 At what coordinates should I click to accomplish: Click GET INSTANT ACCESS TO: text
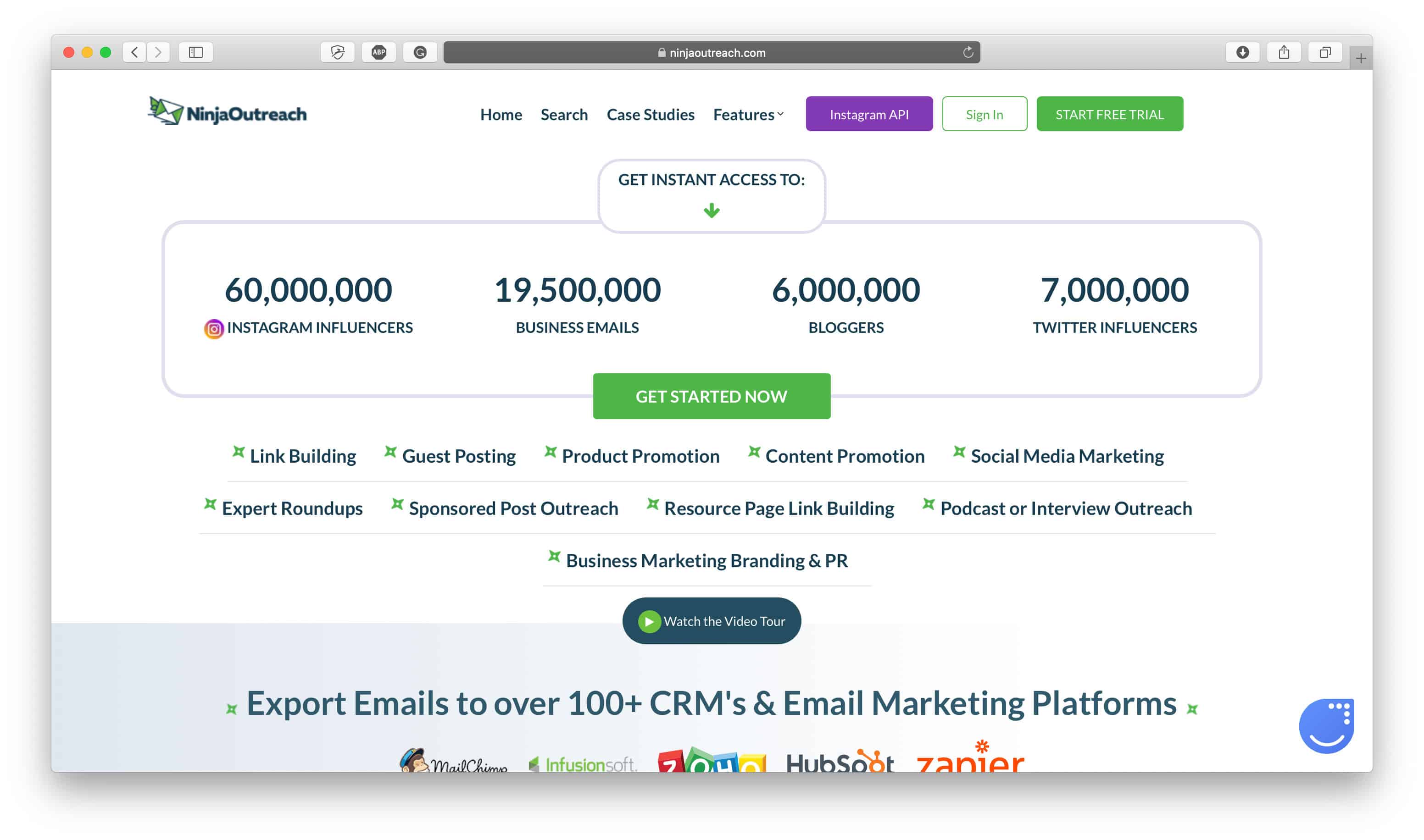click(x=712, y=179)
